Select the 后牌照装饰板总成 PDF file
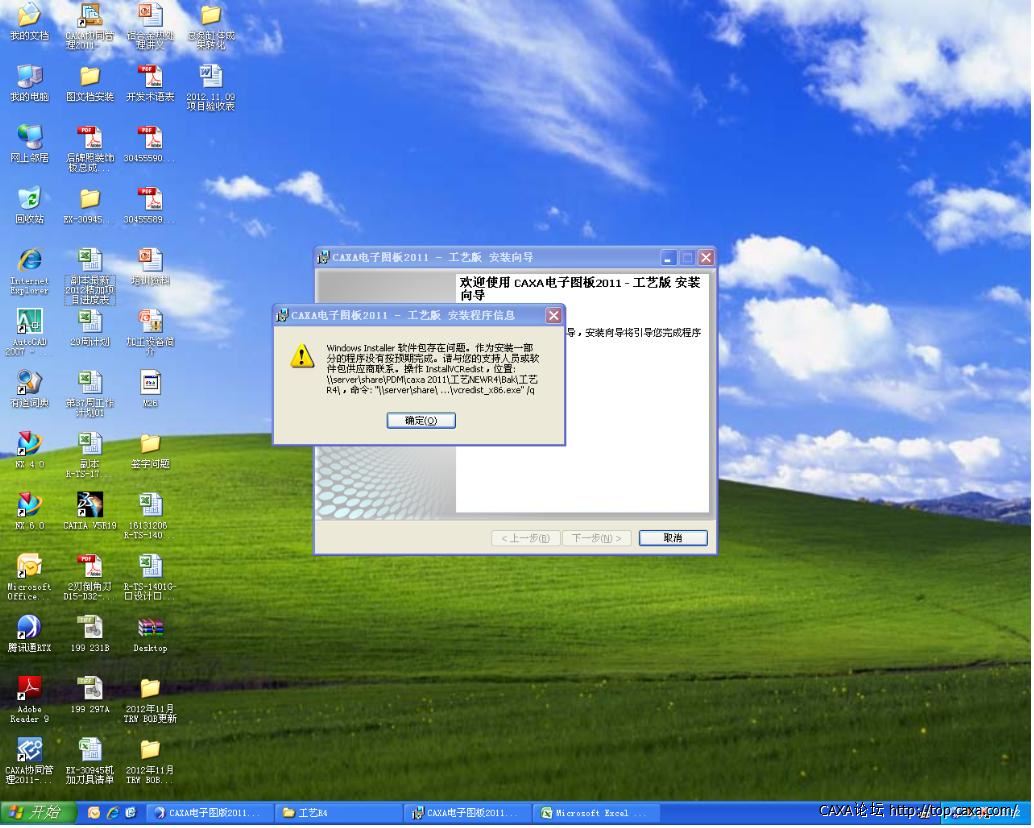The image size is (1034, 828). (90, 148)
